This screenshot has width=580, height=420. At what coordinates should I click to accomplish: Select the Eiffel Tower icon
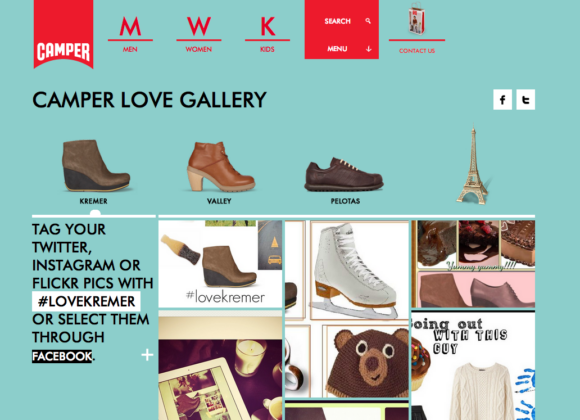472,165
